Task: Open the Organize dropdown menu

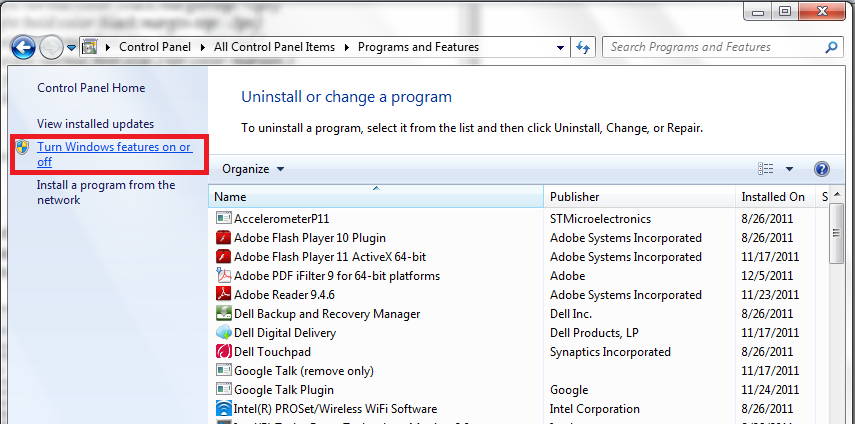Action: coord(253,169)
